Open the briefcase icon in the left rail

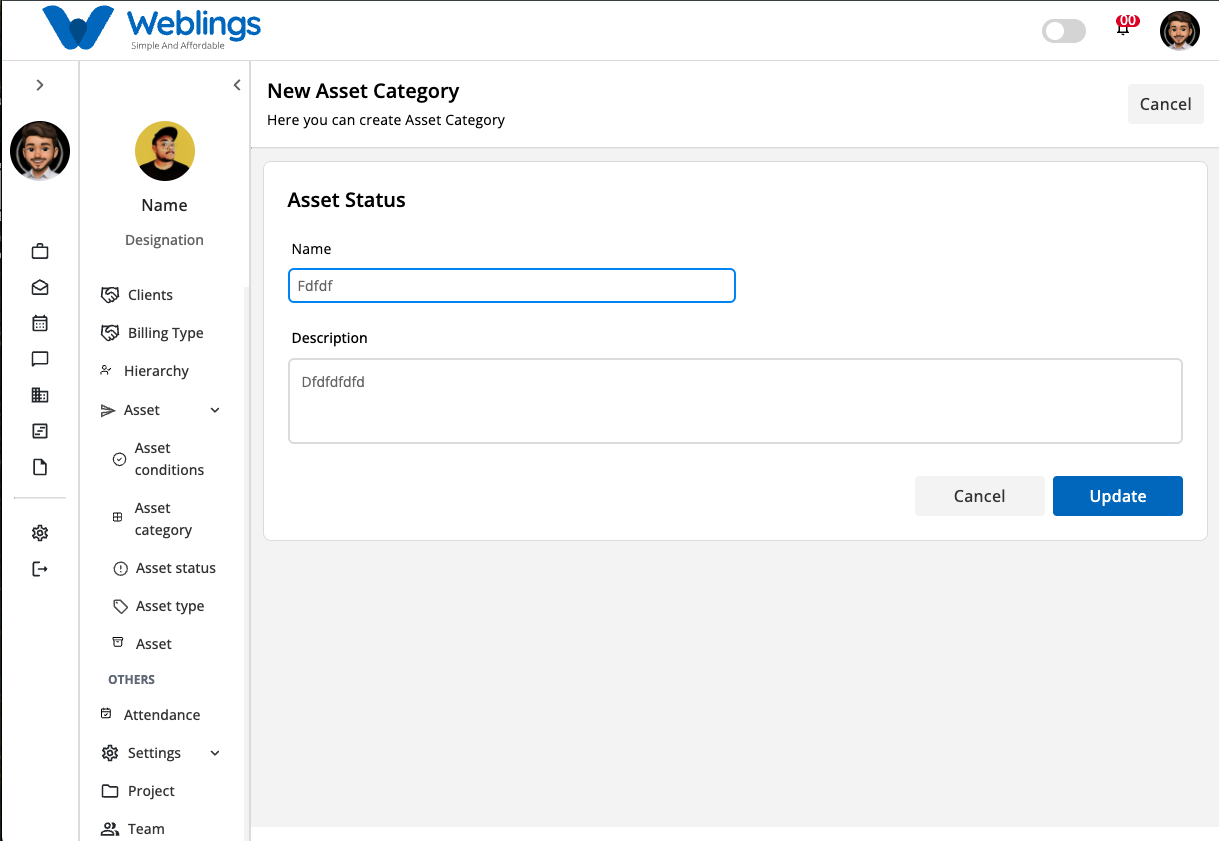pos(40,251)
